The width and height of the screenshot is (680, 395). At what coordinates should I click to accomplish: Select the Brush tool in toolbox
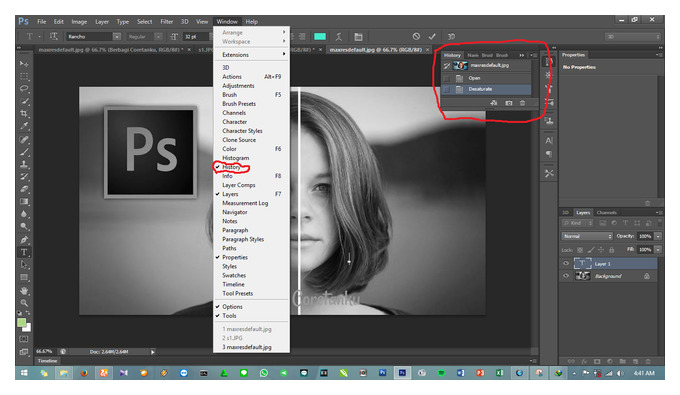[x=24, y=152]
